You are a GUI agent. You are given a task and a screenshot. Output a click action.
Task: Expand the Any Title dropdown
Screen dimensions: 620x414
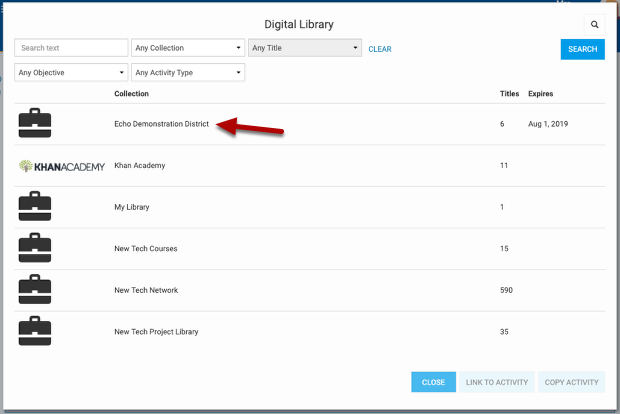(x=304, y=48)
